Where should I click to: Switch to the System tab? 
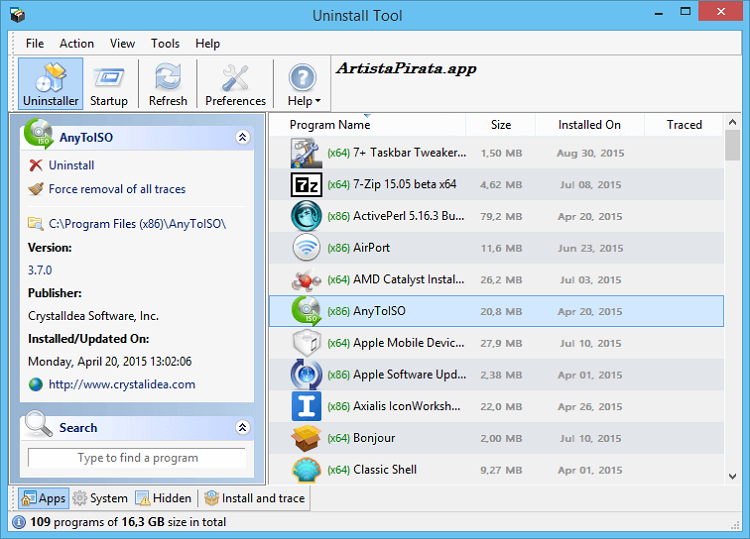click(100, 498)
